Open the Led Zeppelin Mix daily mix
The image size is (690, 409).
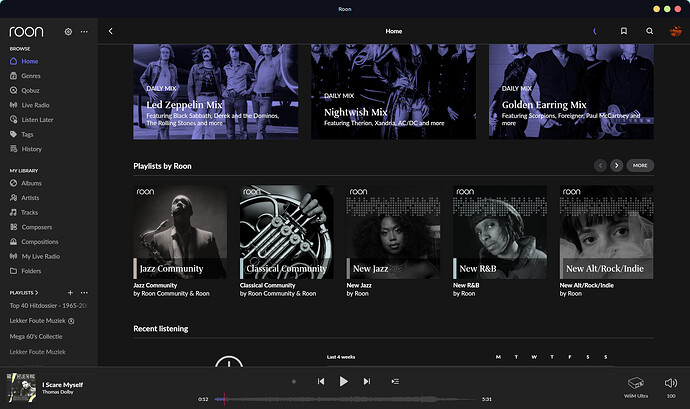[216, 92]
